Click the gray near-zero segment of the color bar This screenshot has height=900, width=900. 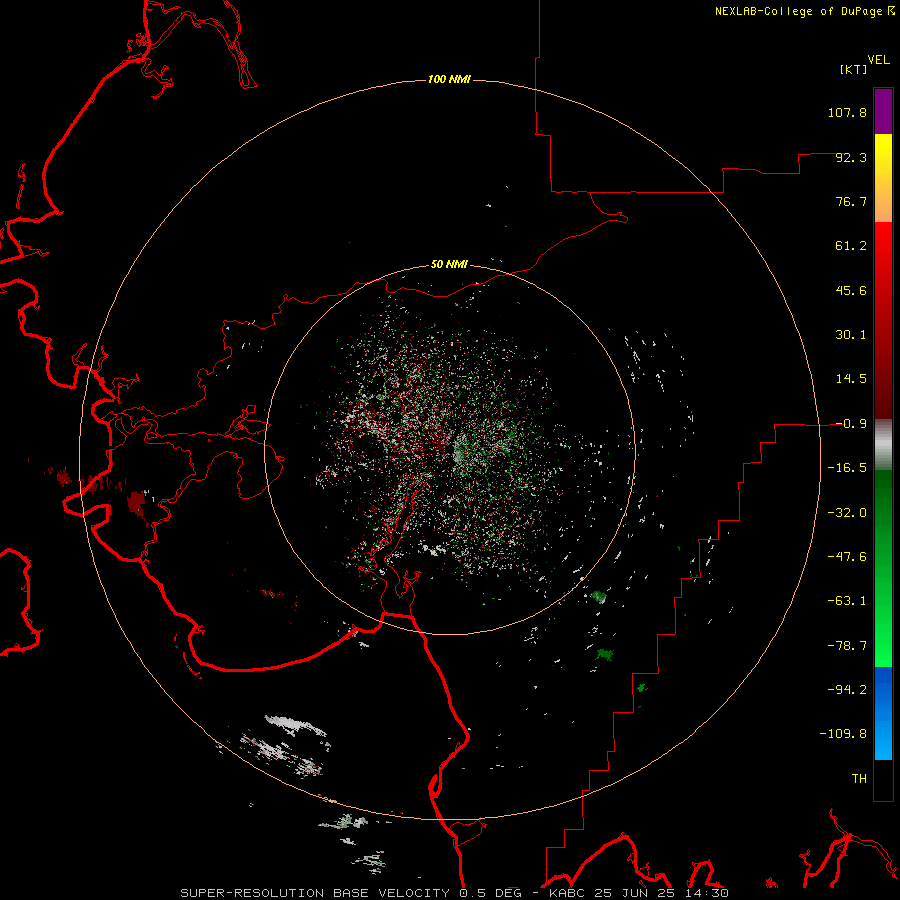point(883,445)
